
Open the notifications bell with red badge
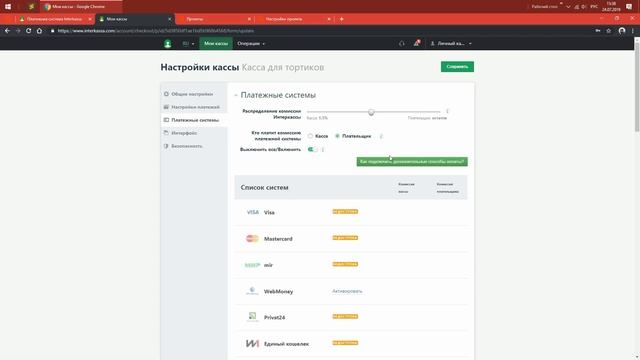pos(417,43)
